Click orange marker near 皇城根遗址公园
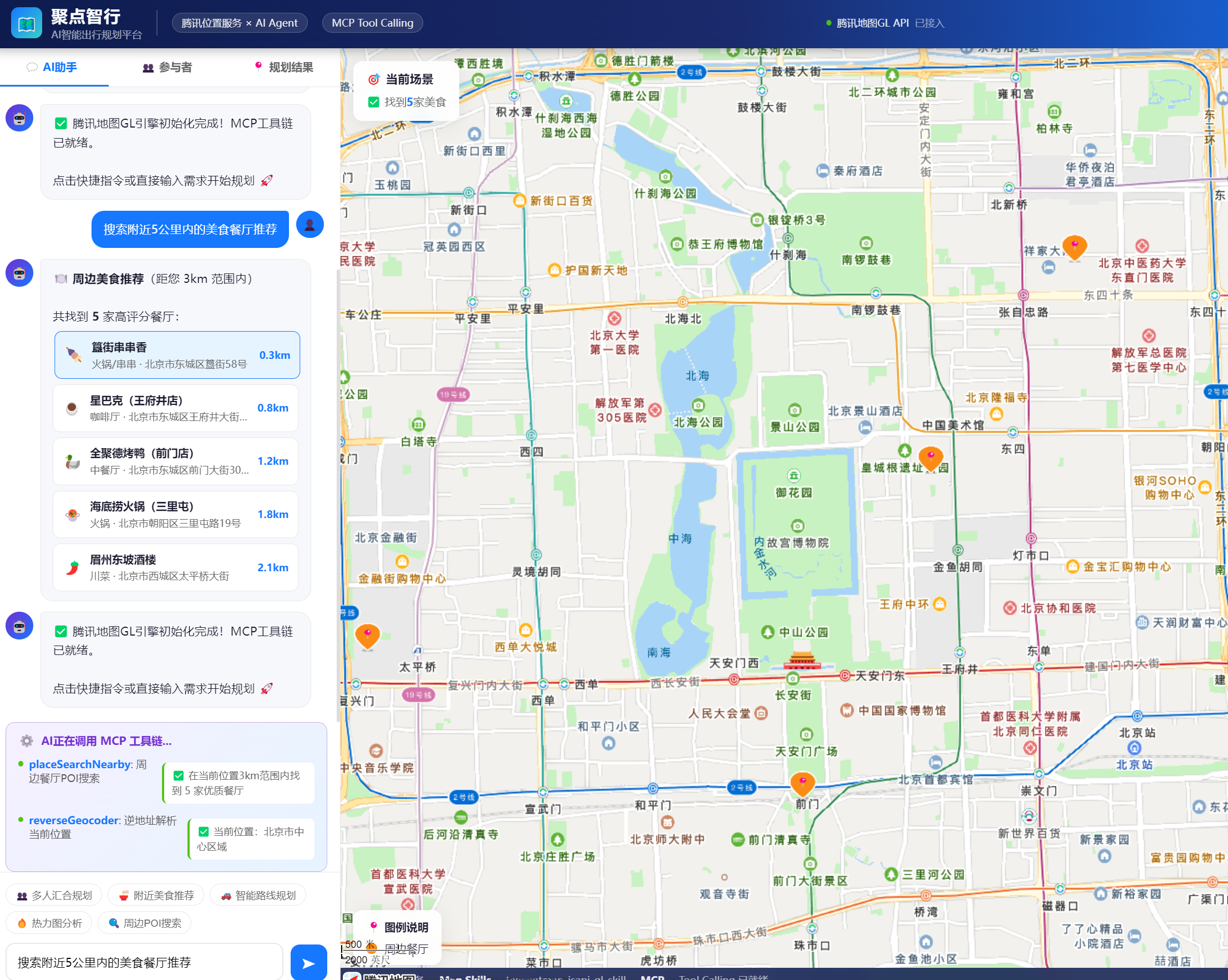This screenshot has width=1228, height=980. [930, 457]
